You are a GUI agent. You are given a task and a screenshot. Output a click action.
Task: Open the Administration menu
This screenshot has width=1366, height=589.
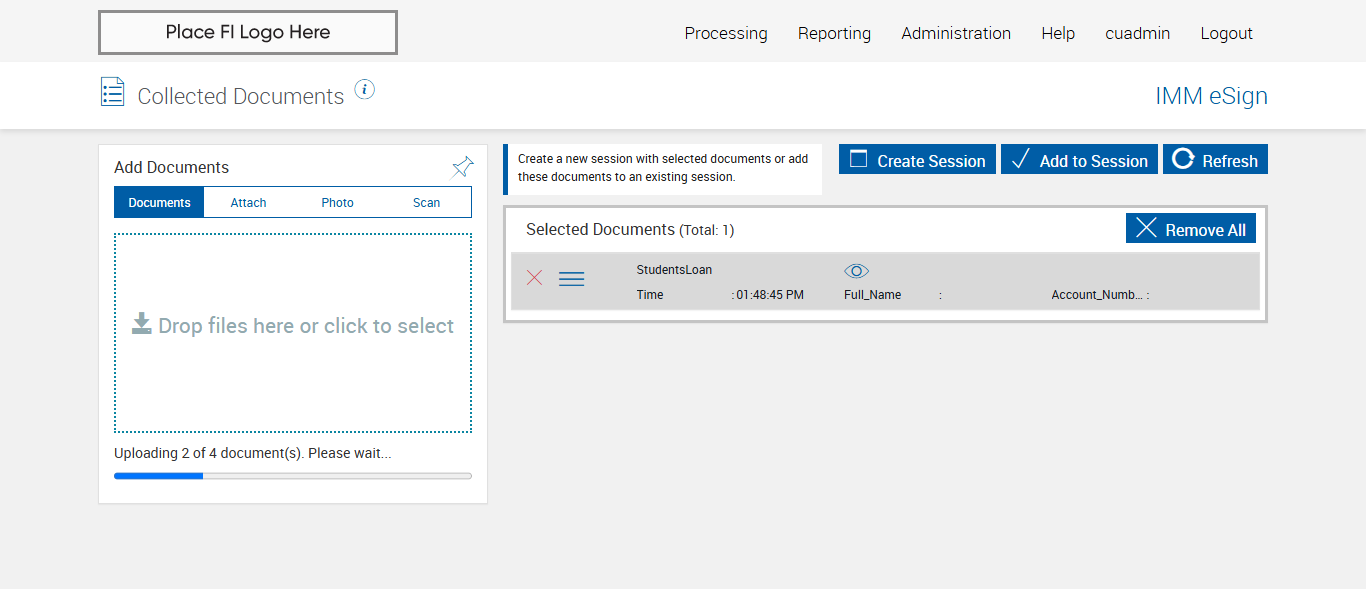[x=956, y=33]
